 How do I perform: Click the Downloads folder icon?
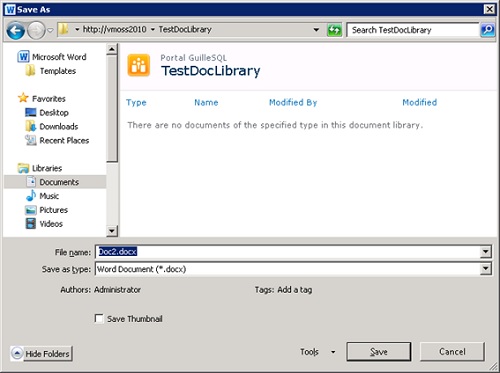tap(31, 126)
